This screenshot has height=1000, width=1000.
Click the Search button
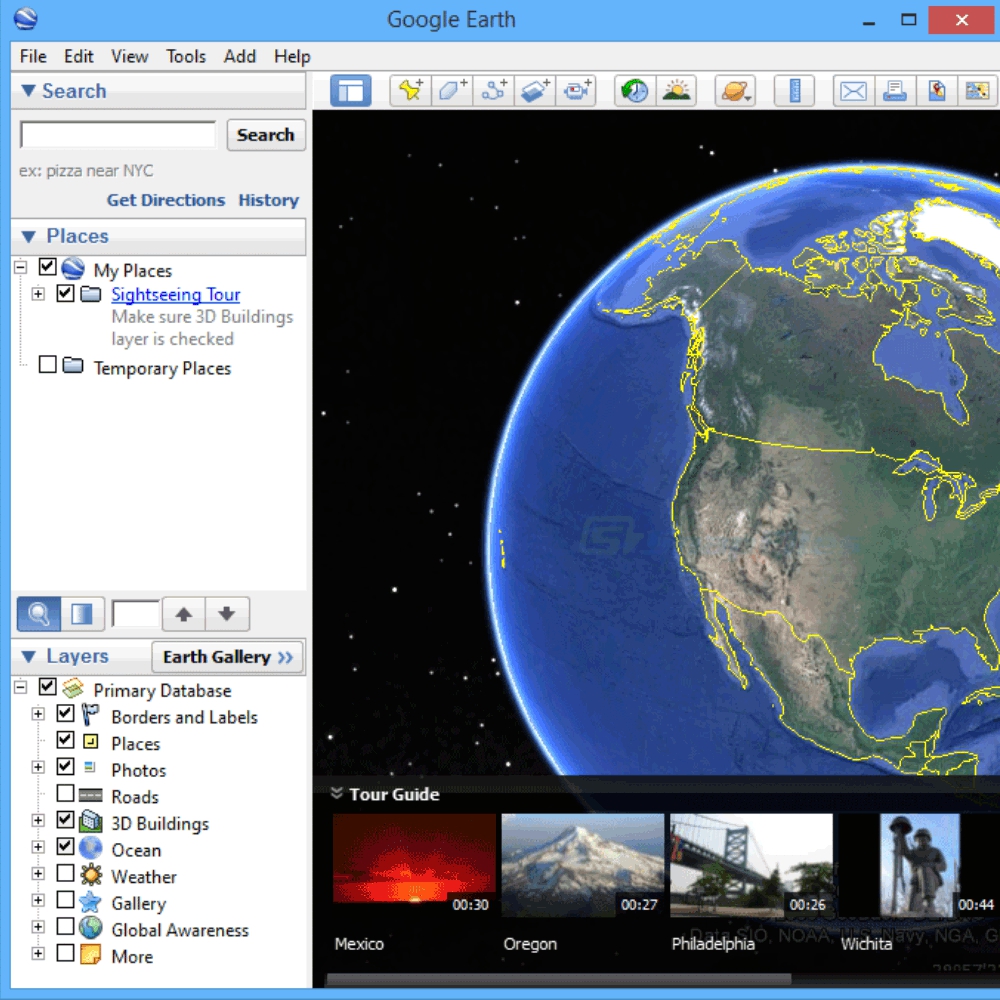point(266,135)
